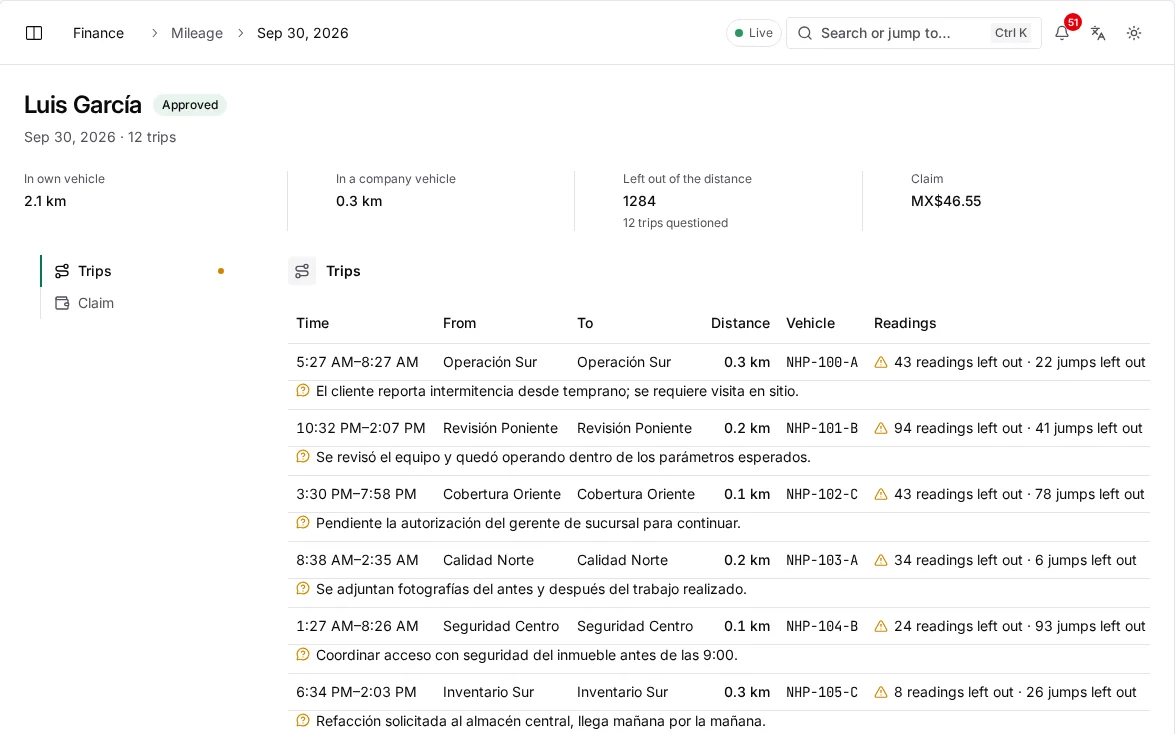
Task: Open the Mileage breadcrumb link
Action: pos(196,33)
